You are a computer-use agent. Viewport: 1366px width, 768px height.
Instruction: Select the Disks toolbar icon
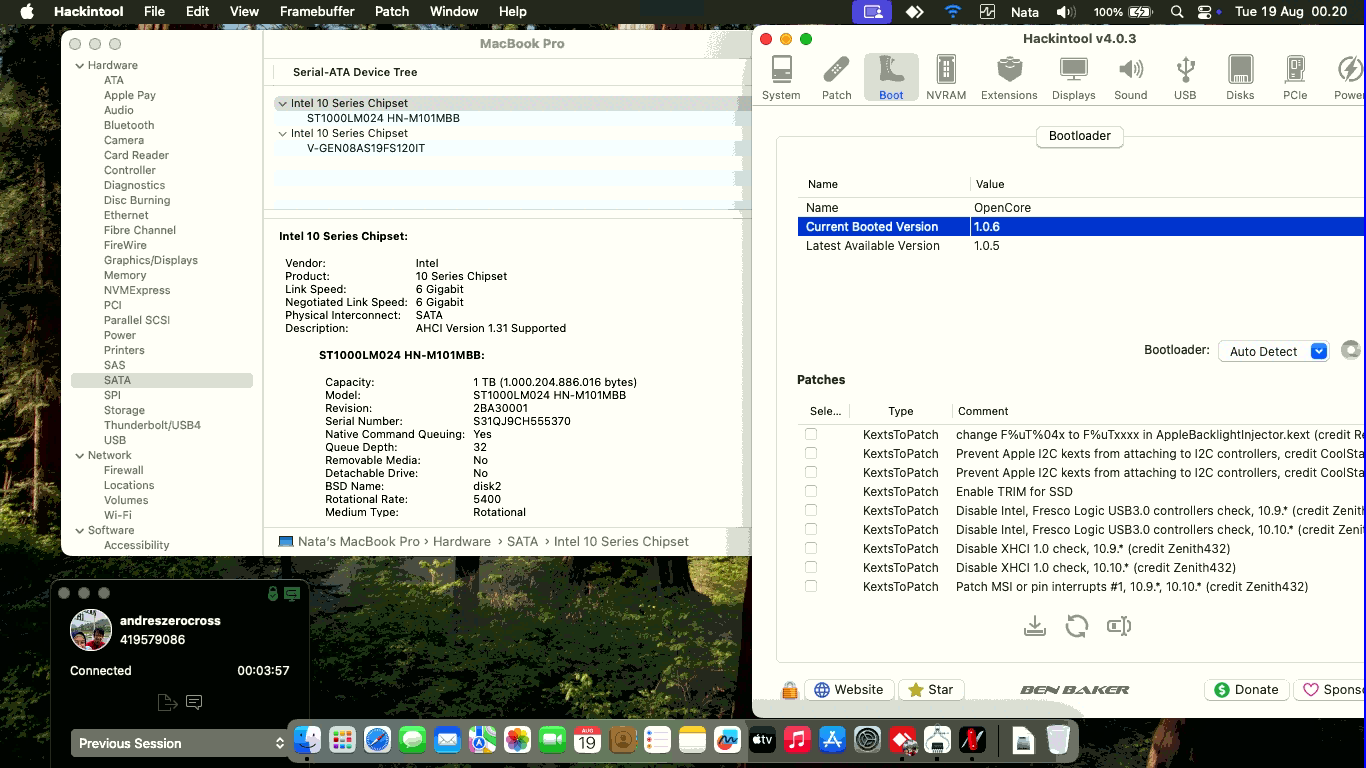[1240, 75]
